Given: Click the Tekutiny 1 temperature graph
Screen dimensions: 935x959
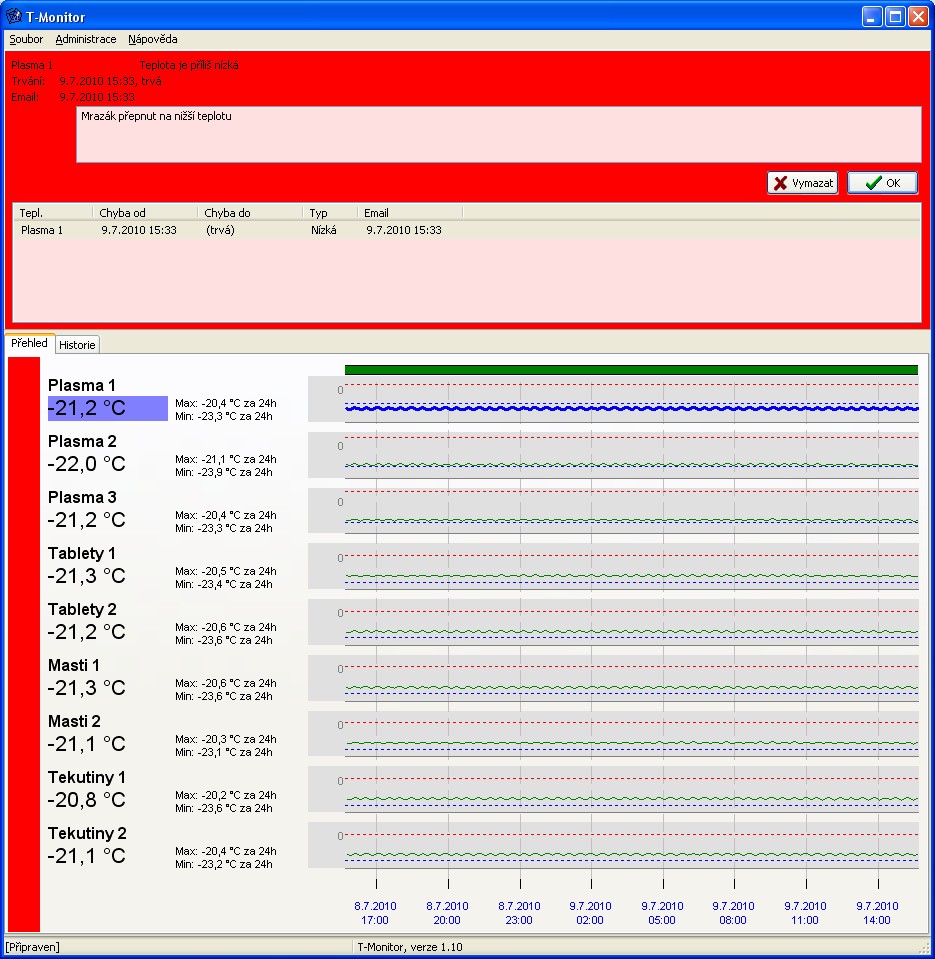Looking at the screenshot, I should point(613,790).
